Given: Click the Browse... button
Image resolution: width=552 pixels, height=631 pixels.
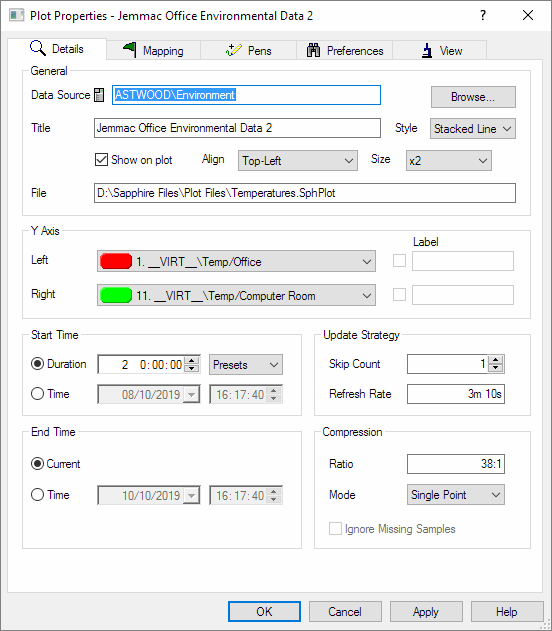Looking at the screenshot, I should [473, 97].
